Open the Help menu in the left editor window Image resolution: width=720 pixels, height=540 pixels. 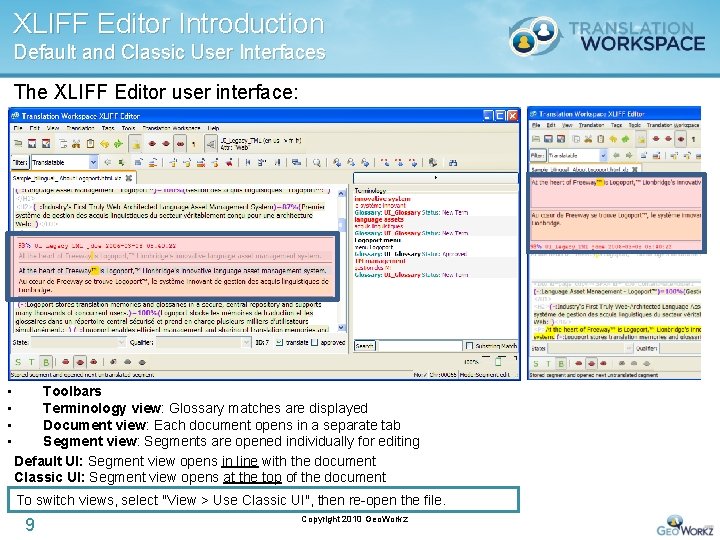[x=214, y=128]
